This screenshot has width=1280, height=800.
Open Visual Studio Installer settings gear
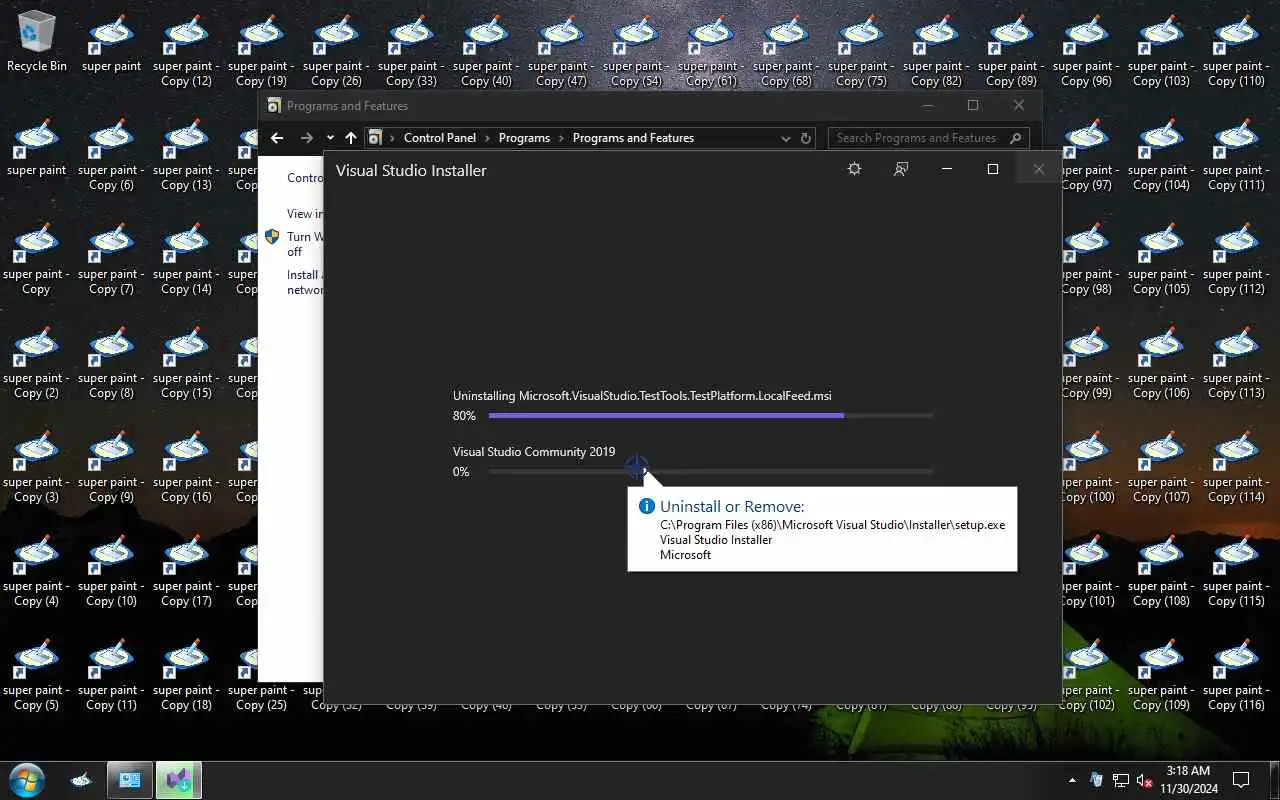click(854, 169)
